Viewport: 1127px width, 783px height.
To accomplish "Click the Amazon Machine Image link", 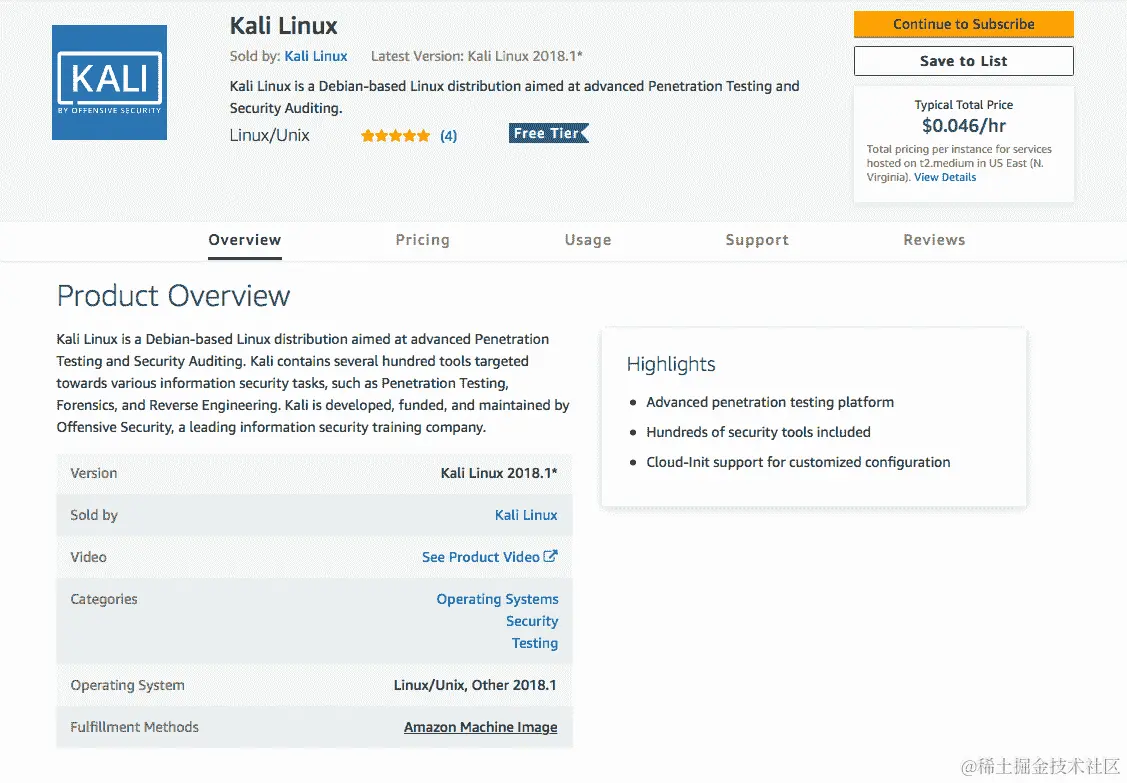I will (480, 727).
